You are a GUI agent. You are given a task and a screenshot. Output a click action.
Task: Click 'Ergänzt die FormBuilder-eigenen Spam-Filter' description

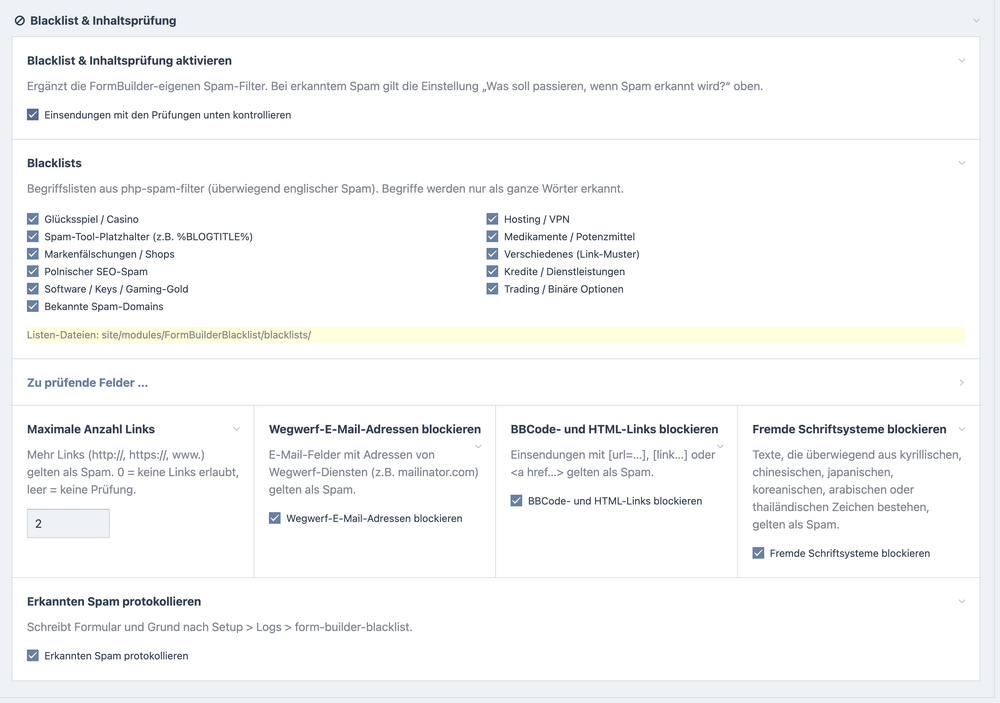(x=395, y=86)
